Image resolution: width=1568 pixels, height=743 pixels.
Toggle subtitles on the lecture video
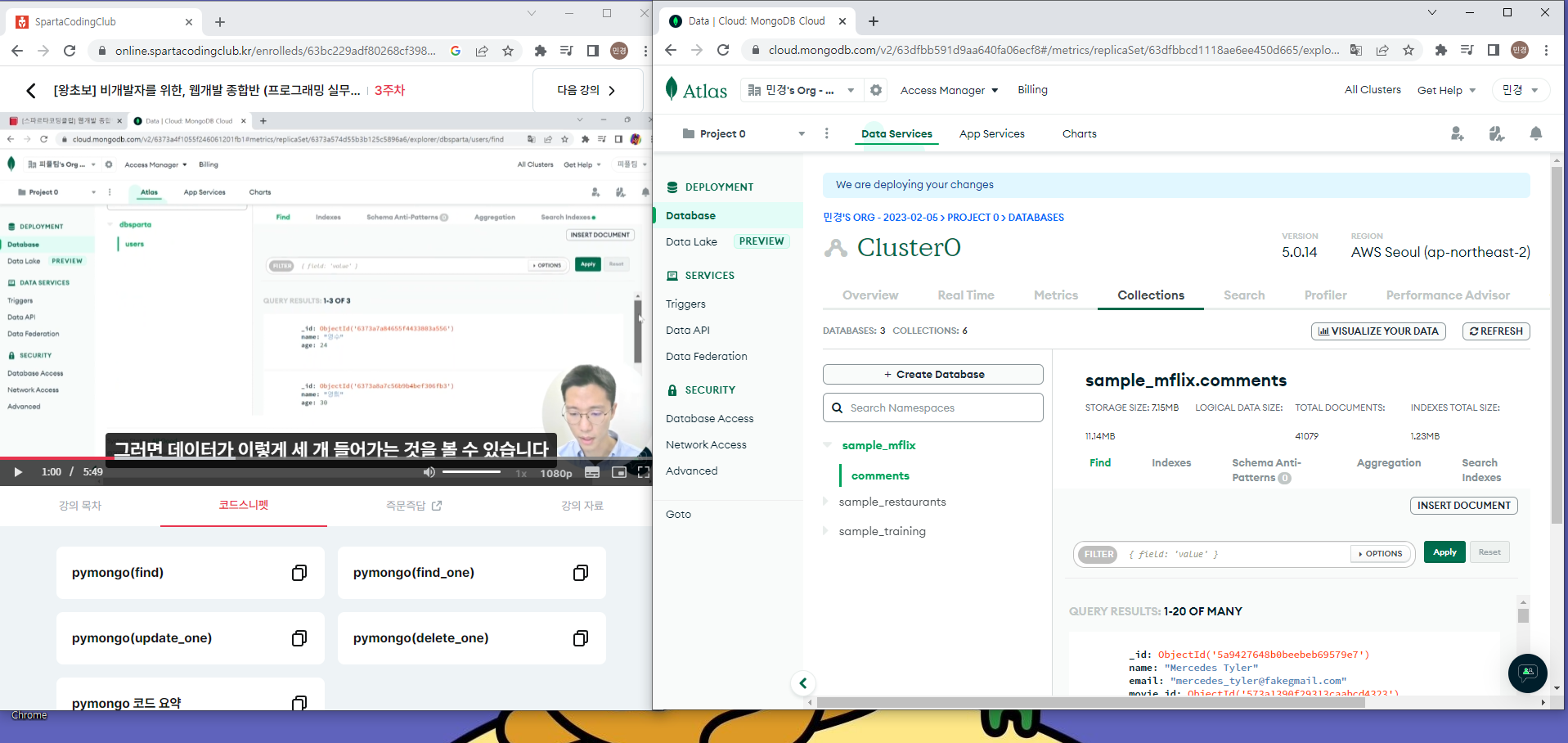(x=592, y=472)
